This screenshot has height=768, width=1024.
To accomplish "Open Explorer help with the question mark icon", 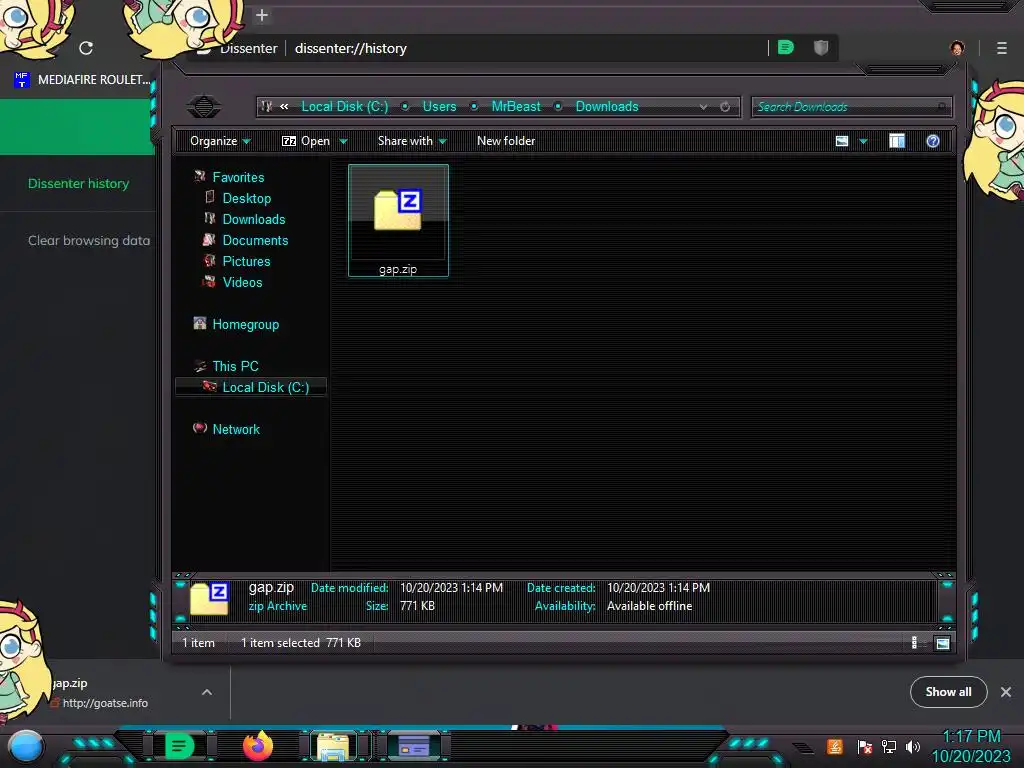I will pyautogui.click(x=933, y=141).
